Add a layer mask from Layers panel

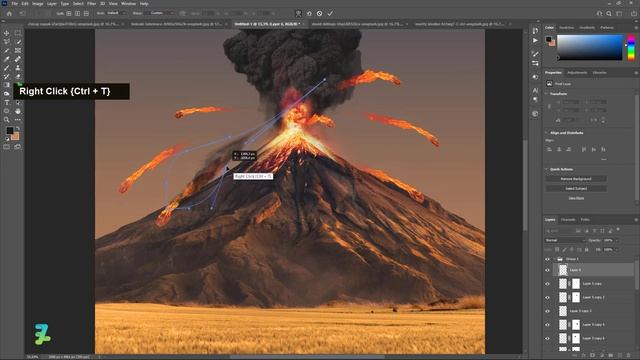(x=593, y=356)
